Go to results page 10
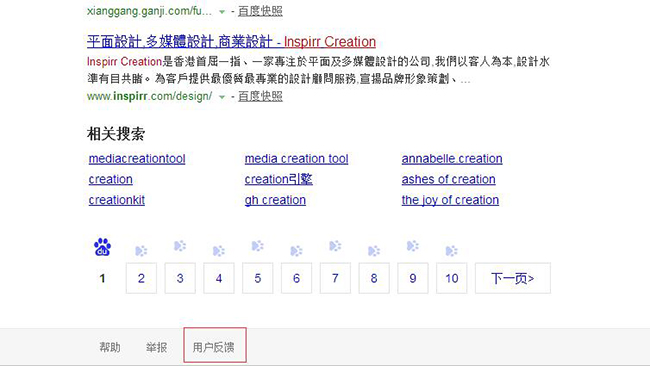650x366 pixels. point(451,278)
